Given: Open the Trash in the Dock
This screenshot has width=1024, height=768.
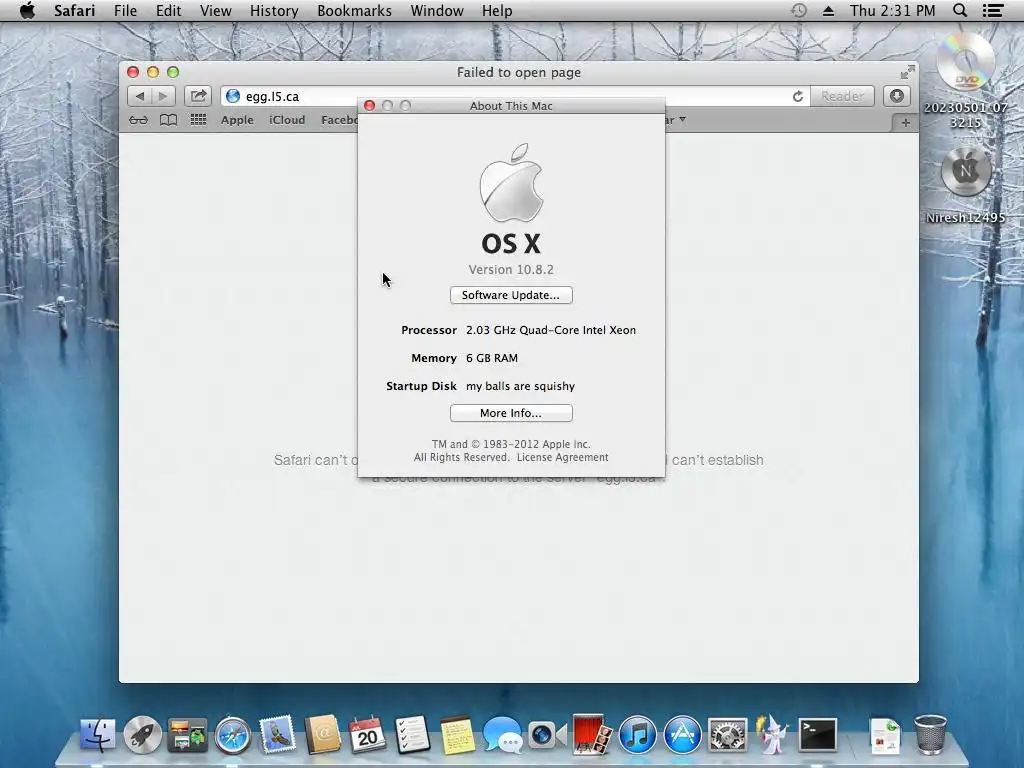Looking at the screenshot, I should tap(930, 734).
